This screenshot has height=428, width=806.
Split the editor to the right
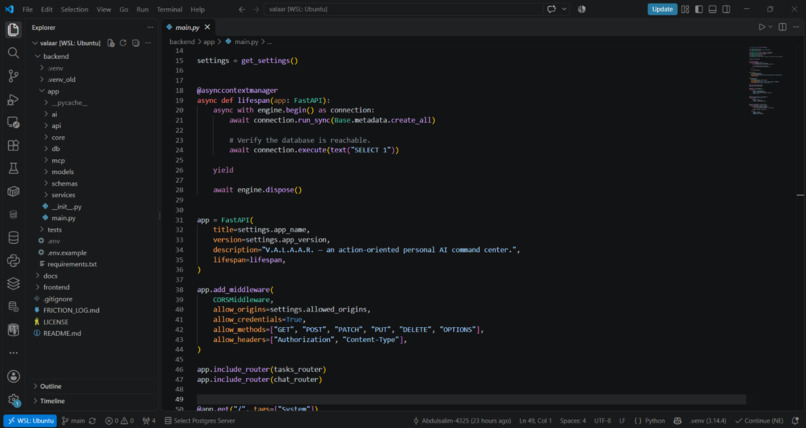(x=782, y=27)
